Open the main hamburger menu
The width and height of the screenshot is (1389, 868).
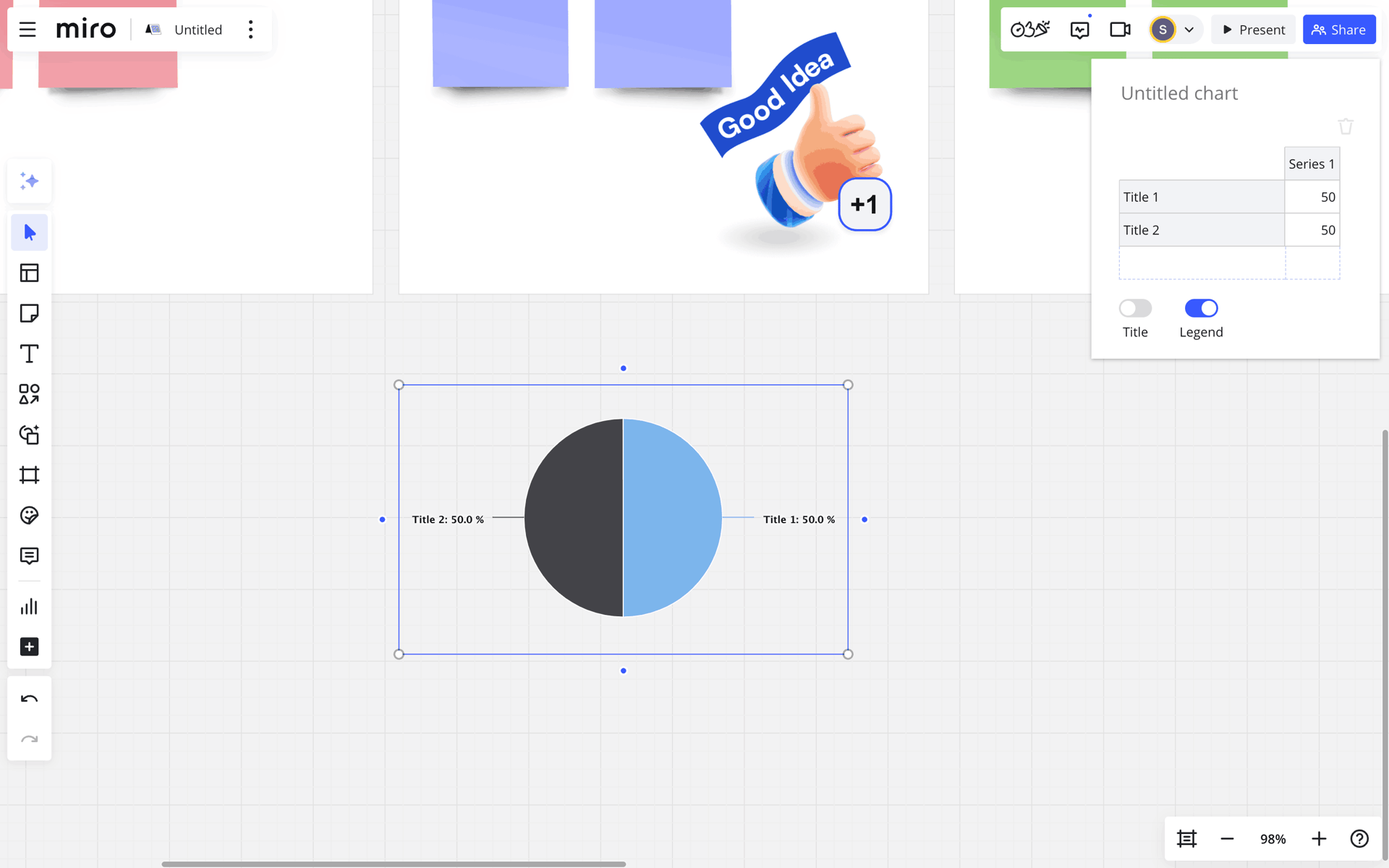[27, 30]
